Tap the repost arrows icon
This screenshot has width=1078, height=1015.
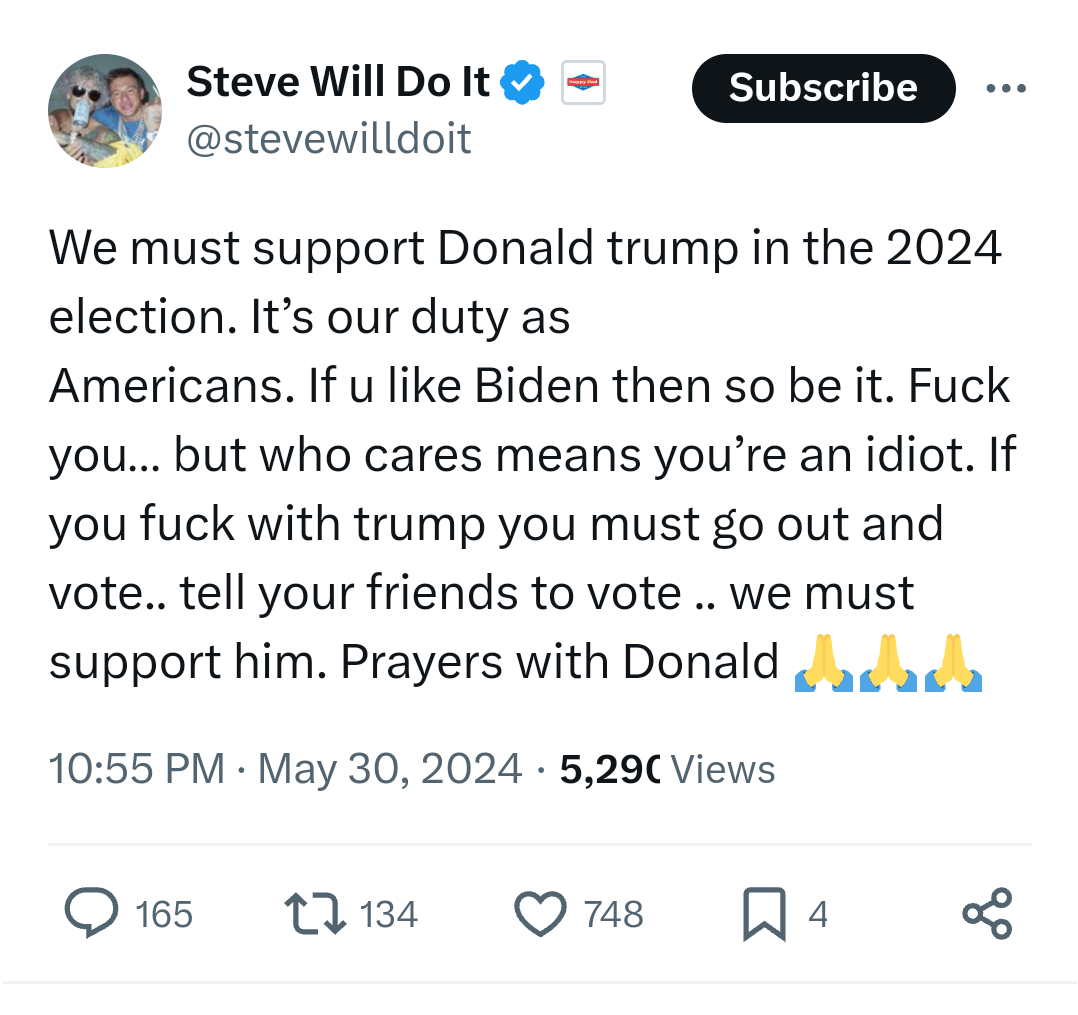314,914
